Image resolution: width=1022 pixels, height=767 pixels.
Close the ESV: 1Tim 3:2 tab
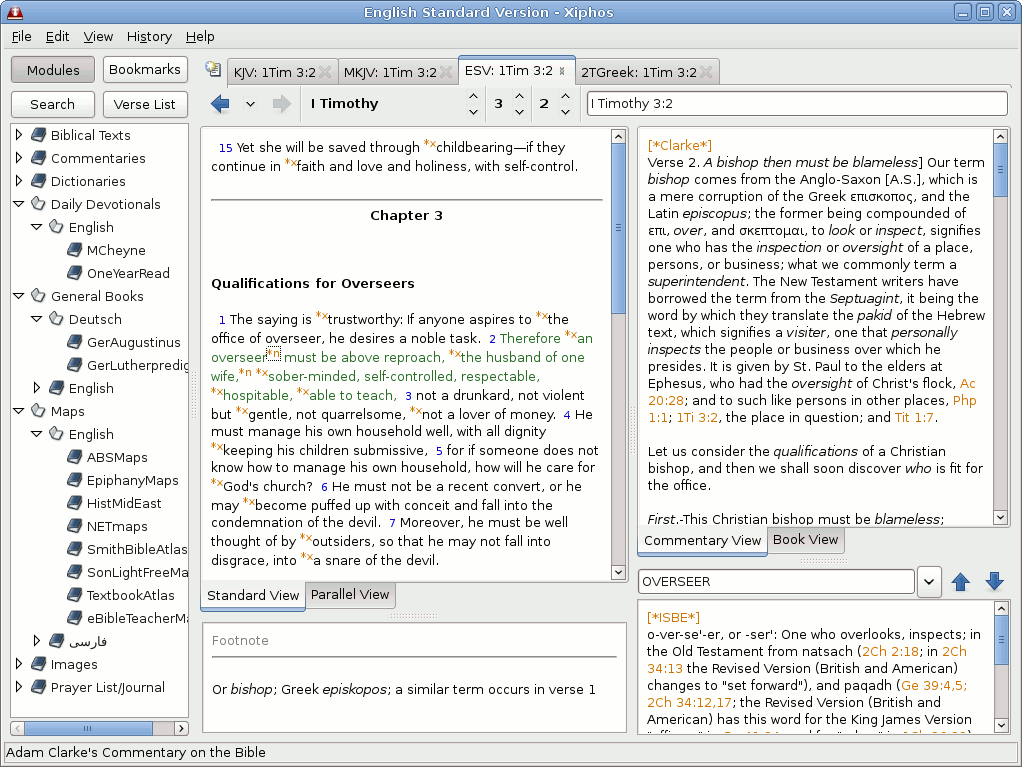pos(562,70)
